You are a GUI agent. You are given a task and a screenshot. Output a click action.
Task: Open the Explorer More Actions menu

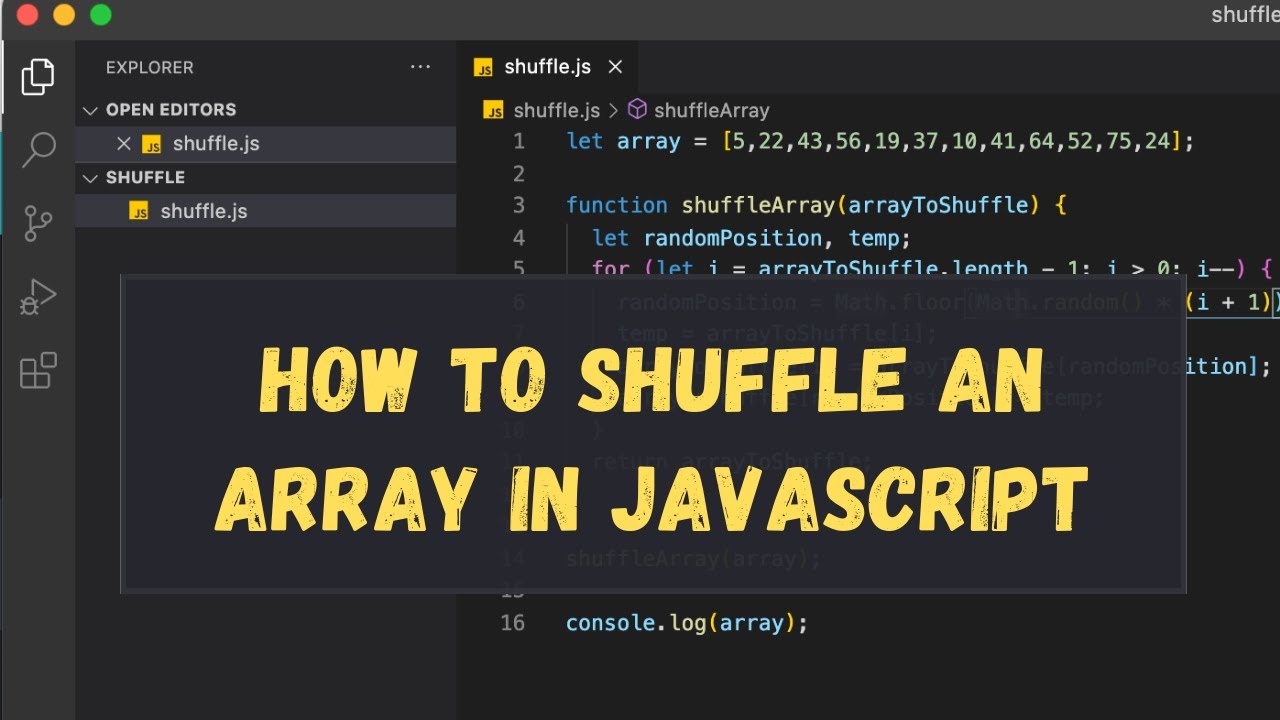click(420, 67)
